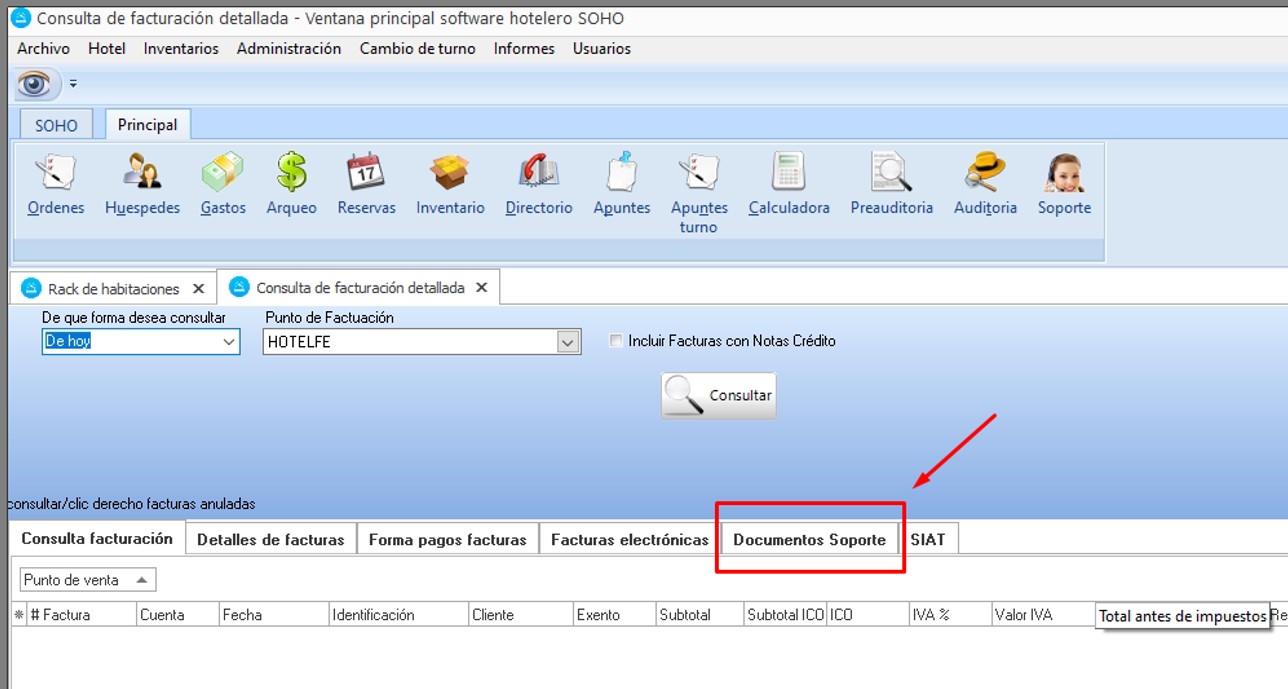Launch the Calculadora icon

click(788, 173)
